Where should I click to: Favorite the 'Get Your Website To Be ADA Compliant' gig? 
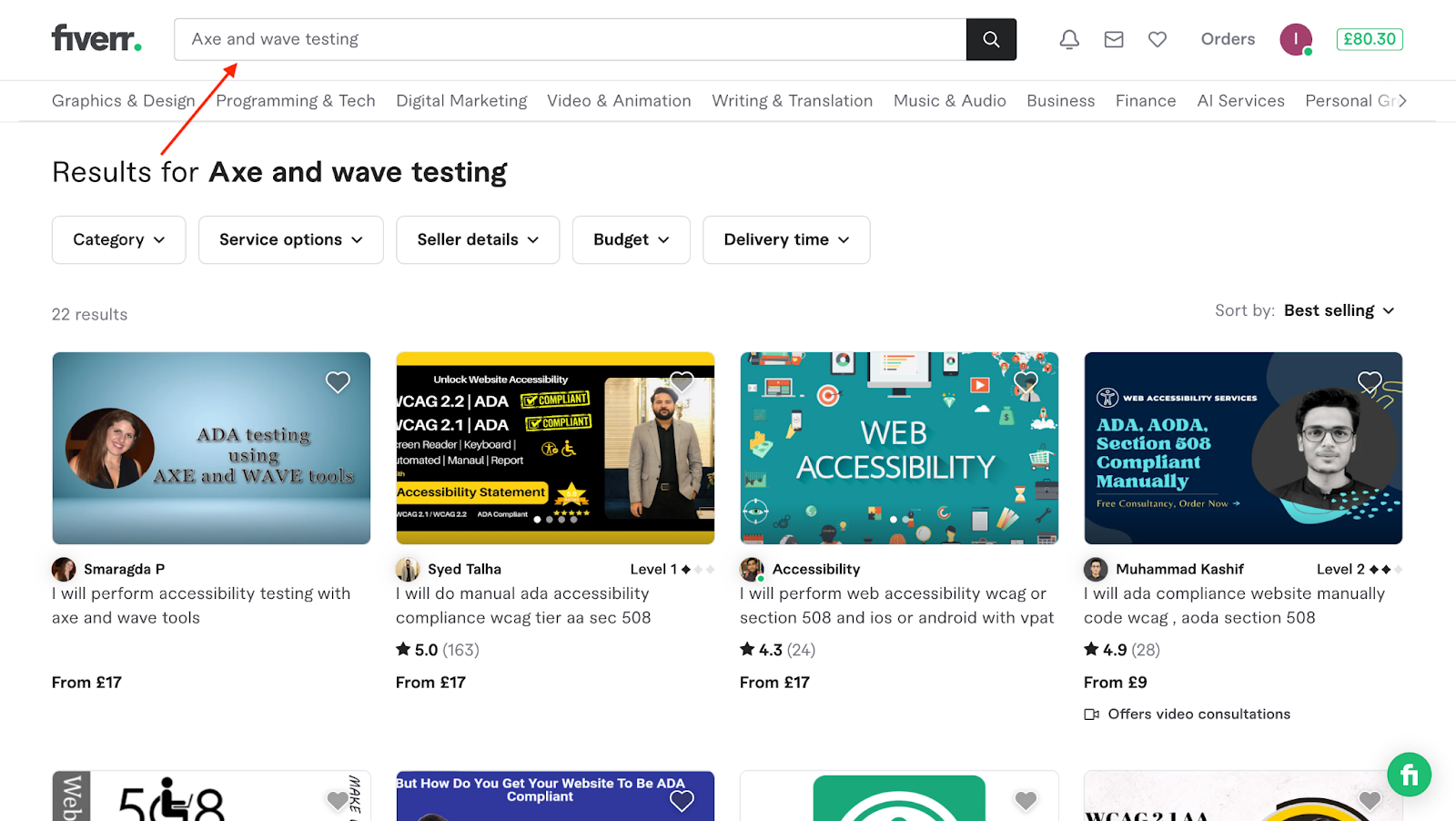coord(682,800)
